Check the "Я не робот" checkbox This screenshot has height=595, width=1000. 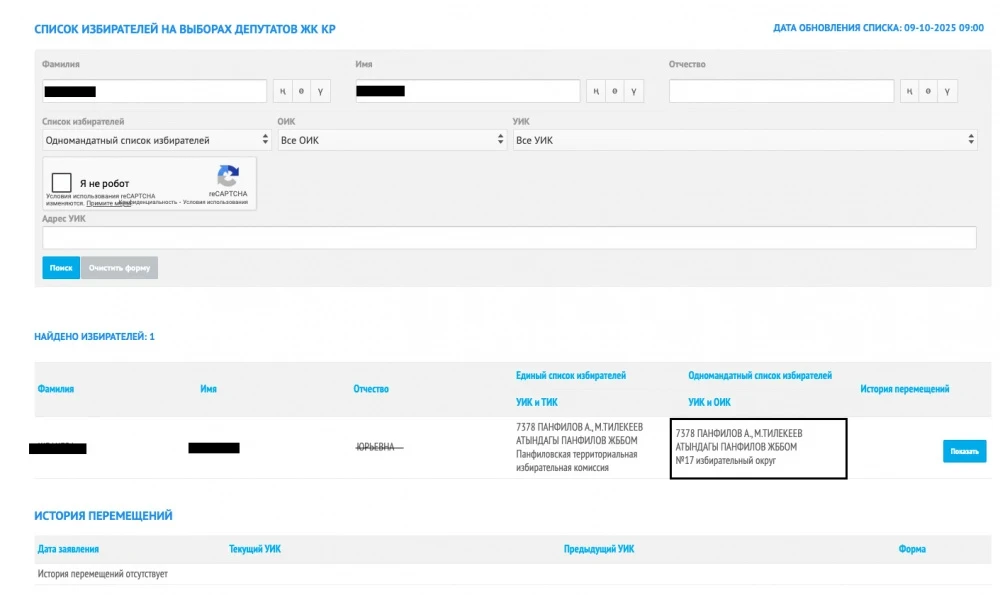62,182
